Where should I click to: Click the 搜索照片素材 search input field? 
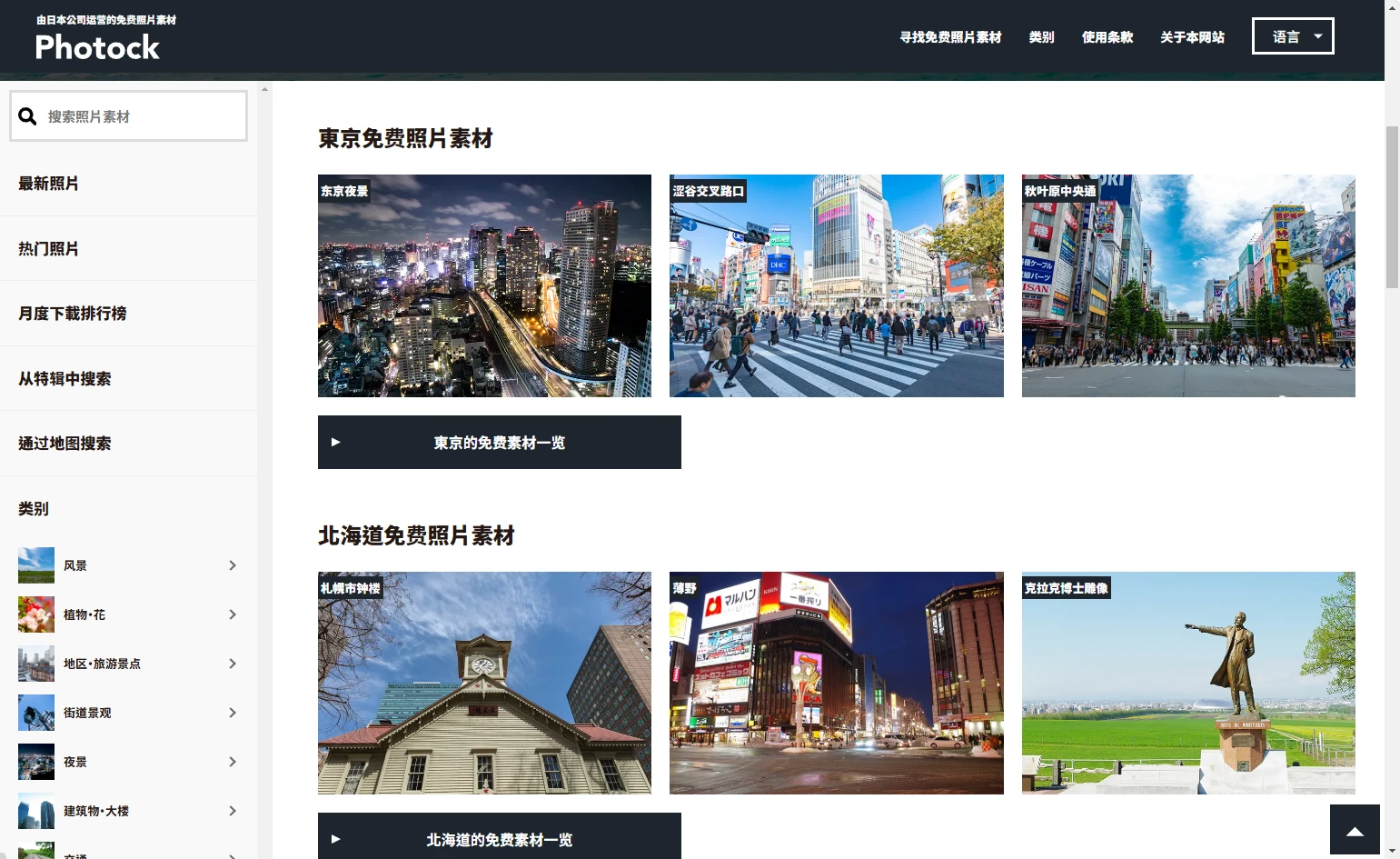(x=141, y=116)
